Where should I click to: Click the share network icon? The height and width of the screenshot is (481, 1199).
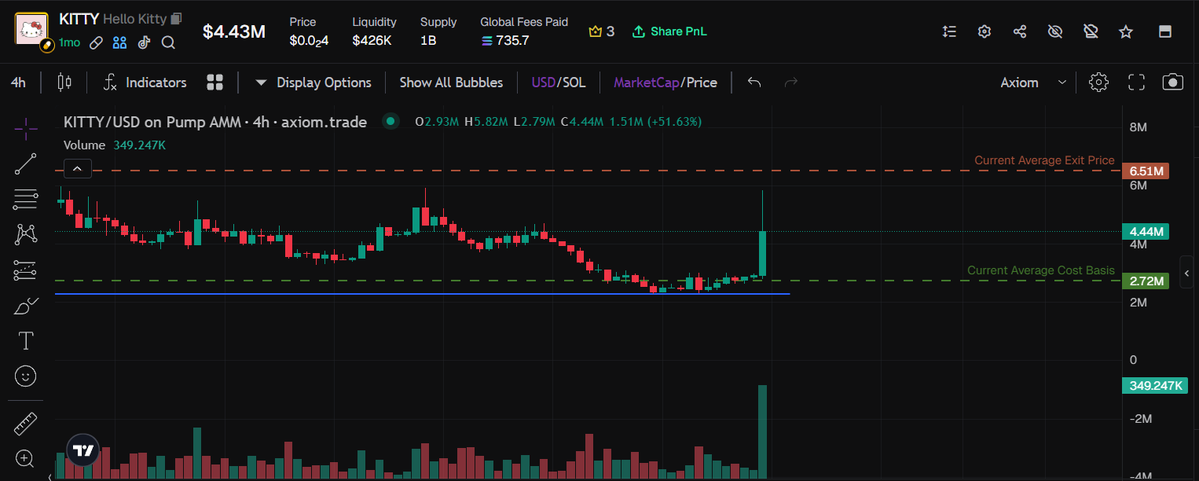tap(1019, 31)
